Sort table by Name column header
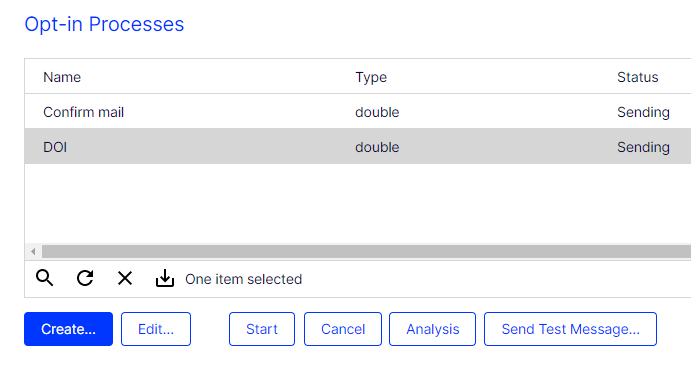The image size is (691, 370). tap(62, 77)
